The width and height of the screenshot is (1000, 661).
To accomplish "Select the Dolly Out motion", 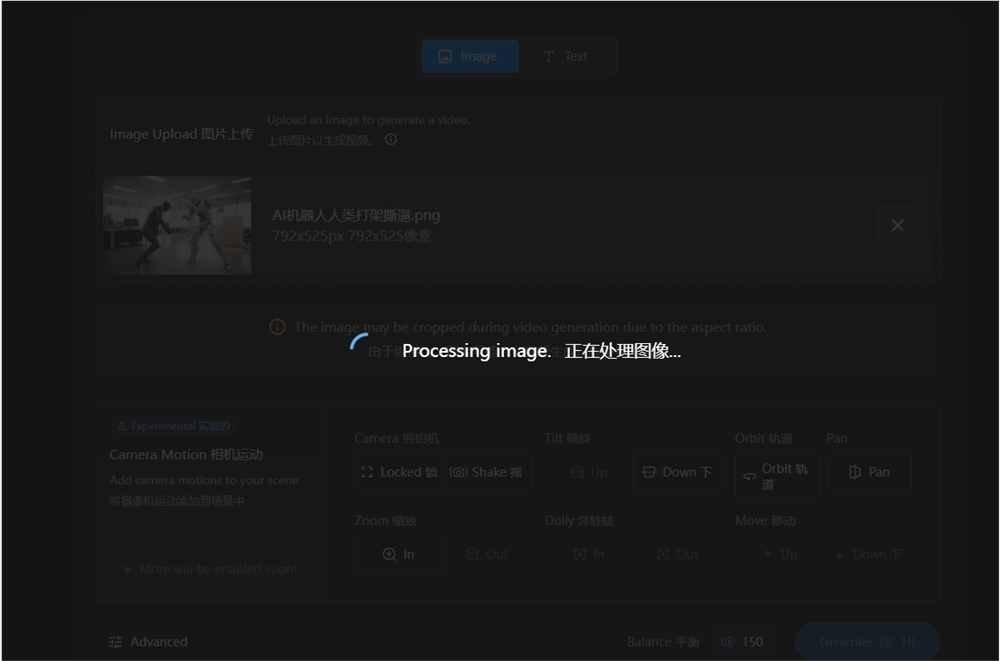I will tap(676, 553).
